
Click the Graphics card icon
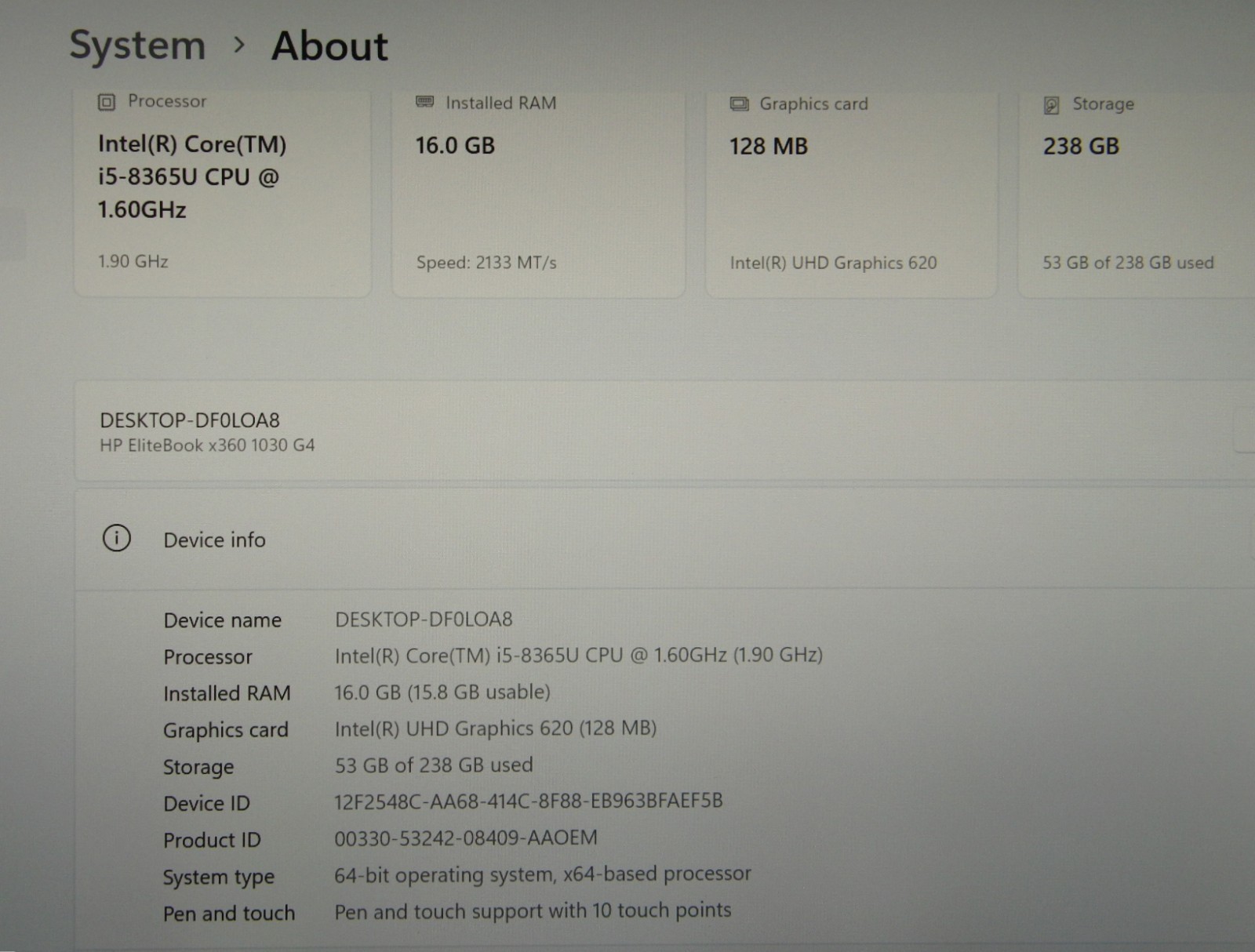[x=739, y=104]
